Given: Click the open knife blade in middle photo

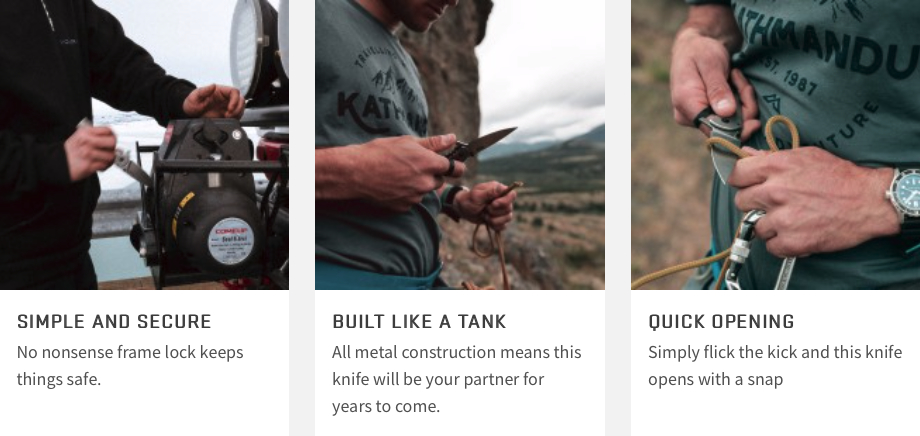Looking at the screenshot, I should 491,140.
